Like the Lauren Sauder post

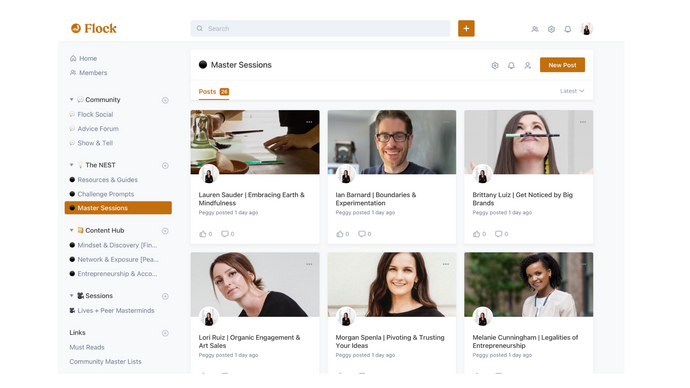(x=203, y=234)
